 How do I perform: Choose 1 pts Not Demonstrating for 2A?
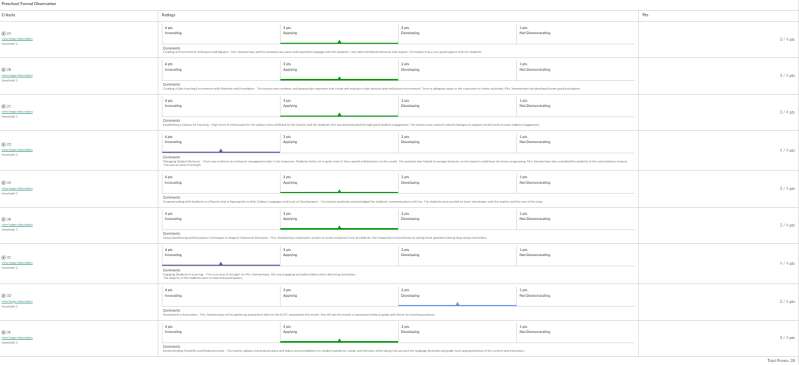576,34
